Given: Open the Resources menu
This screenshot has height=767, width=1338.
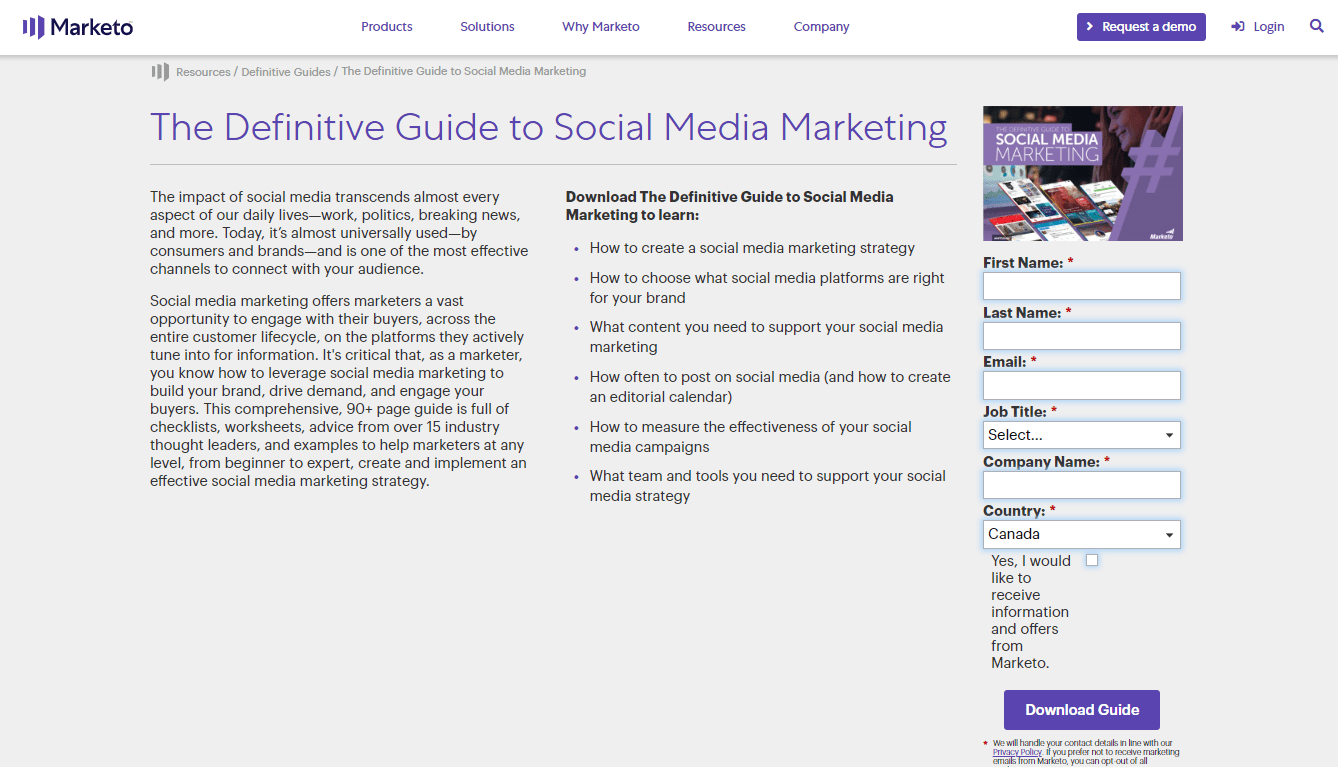Looking at the screenshot, I should [x=716, y=27].
